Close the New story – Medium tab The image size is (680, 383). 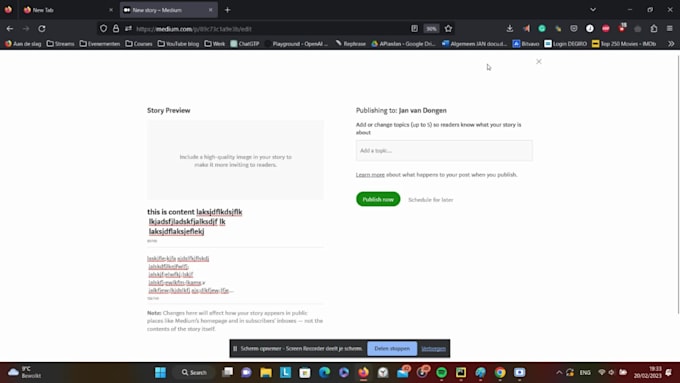click(x=211, y=10)
